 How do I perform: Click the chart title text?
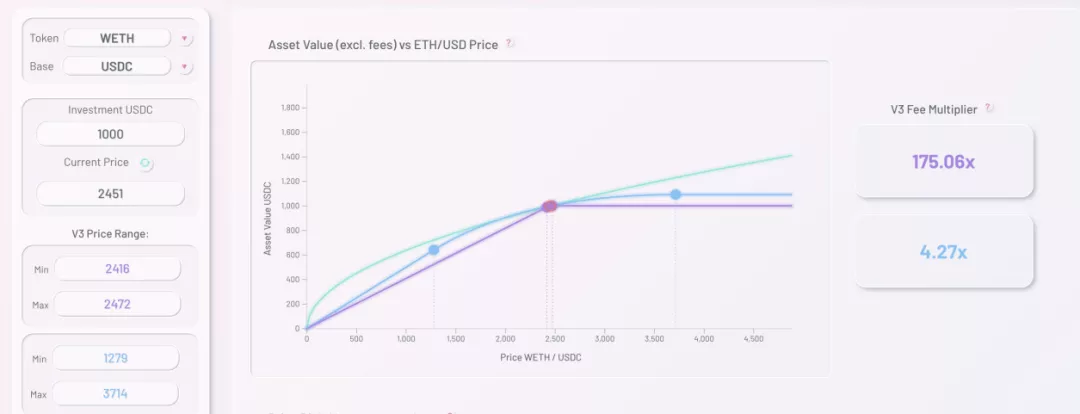pos(384,45)
